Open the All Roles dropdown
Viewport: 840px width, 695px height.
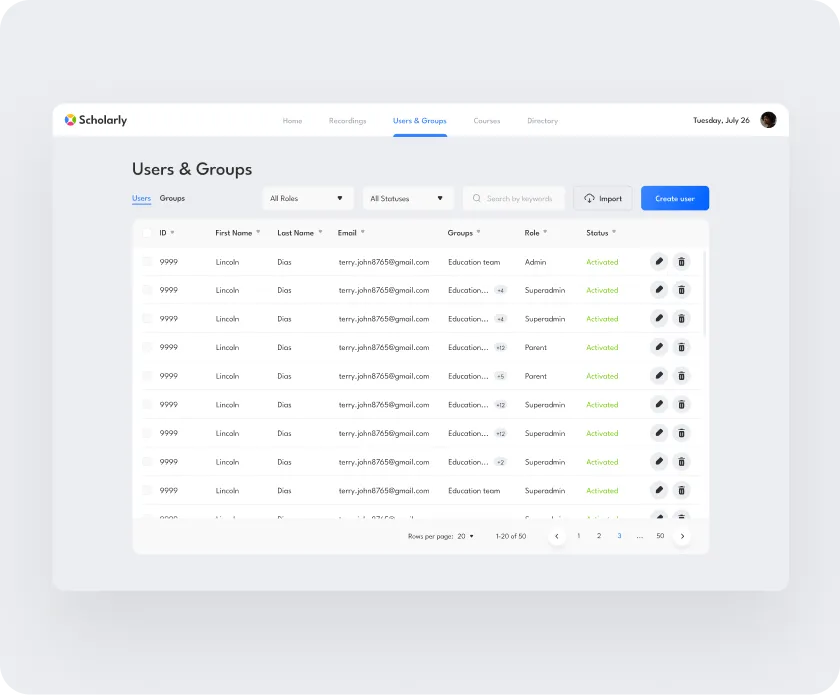pyautogui.click(x=307, y=198)
